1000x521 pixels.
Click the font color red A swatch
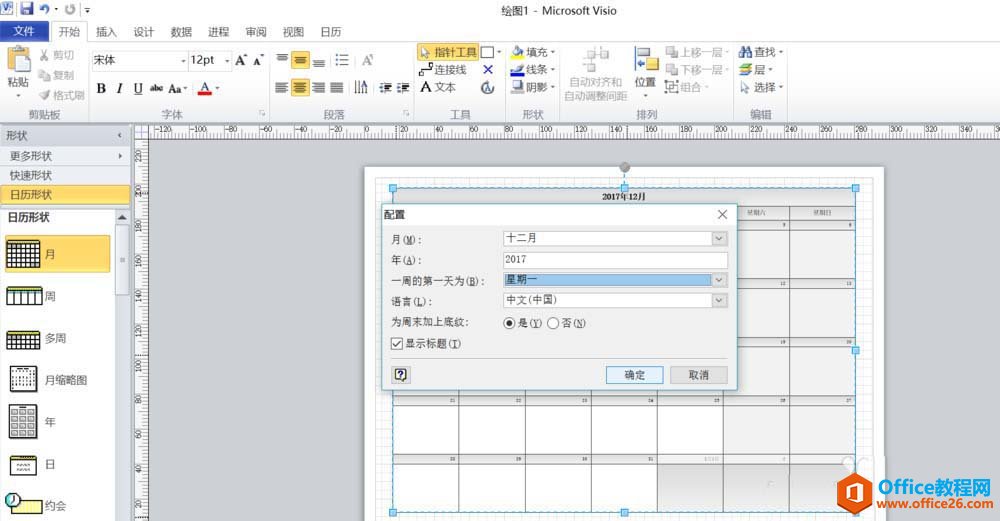pyautogui.click(x=204, y=88)
